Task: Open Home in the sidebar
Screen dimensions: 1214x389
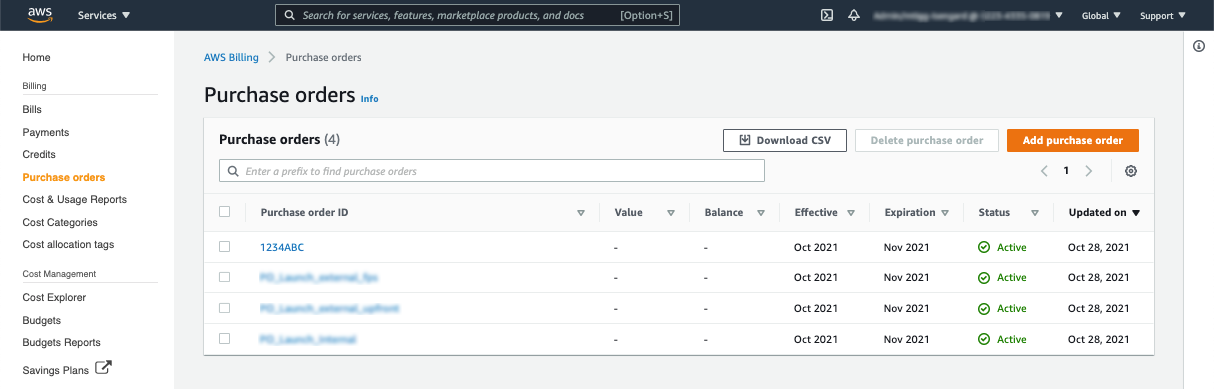Action: pos(37,58)
